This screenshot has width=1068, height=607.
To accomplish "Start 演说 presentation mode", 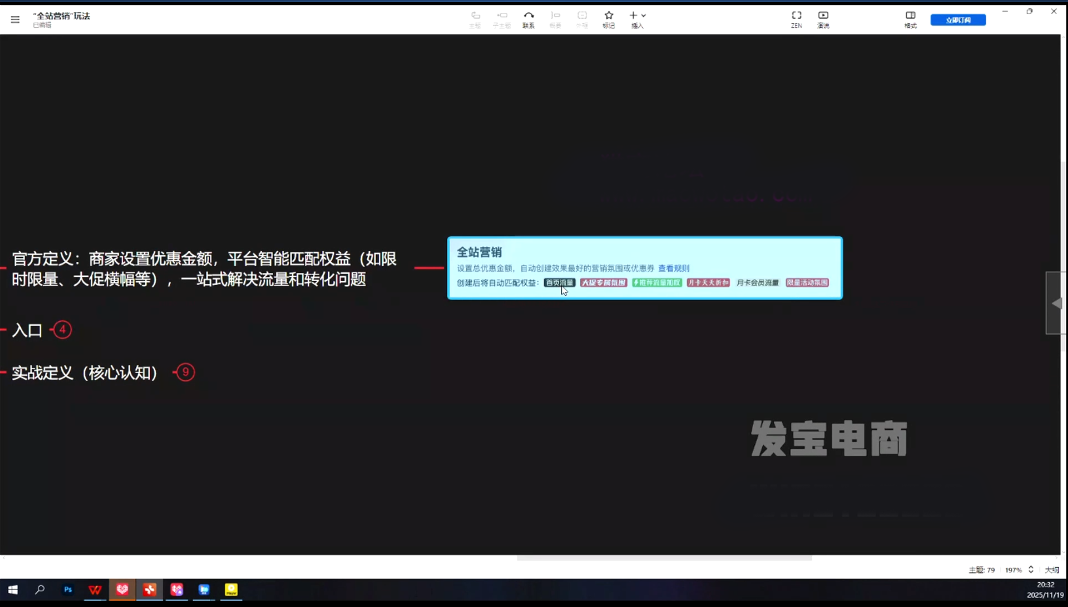I will click(x=823, y=19).
